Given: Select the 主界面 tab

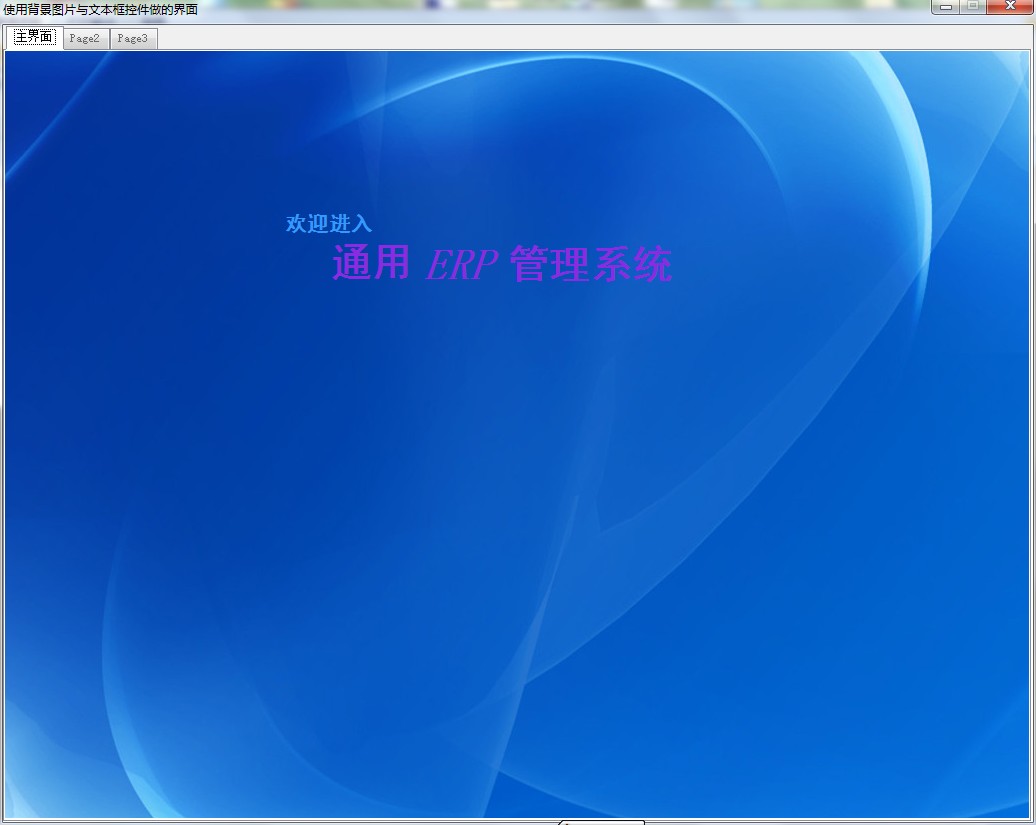Looking at the screenshot, I should (x=34, y=37).
